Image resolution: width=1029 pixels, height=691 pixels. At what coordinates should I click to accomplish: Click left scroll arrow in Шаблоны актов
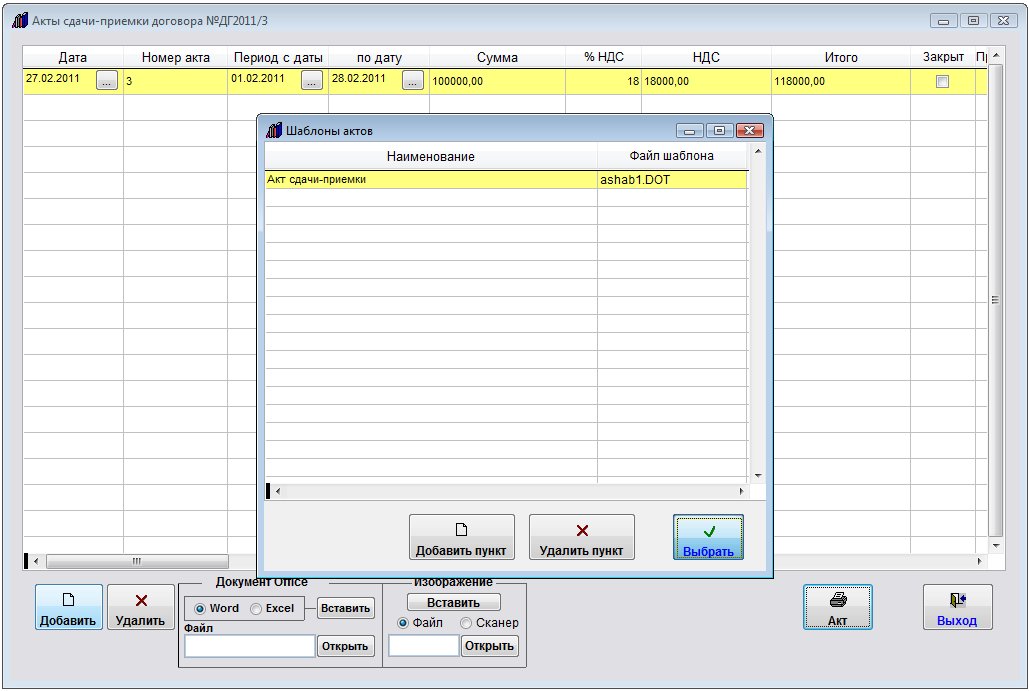click(x=278, y=491)
